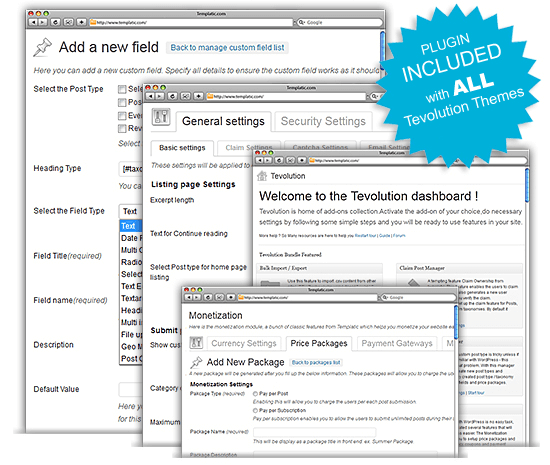The height and width of the screenshot is (465, 550).
Task: Tick the post type checkbox starting with Rev
Action: coord(122,129)
